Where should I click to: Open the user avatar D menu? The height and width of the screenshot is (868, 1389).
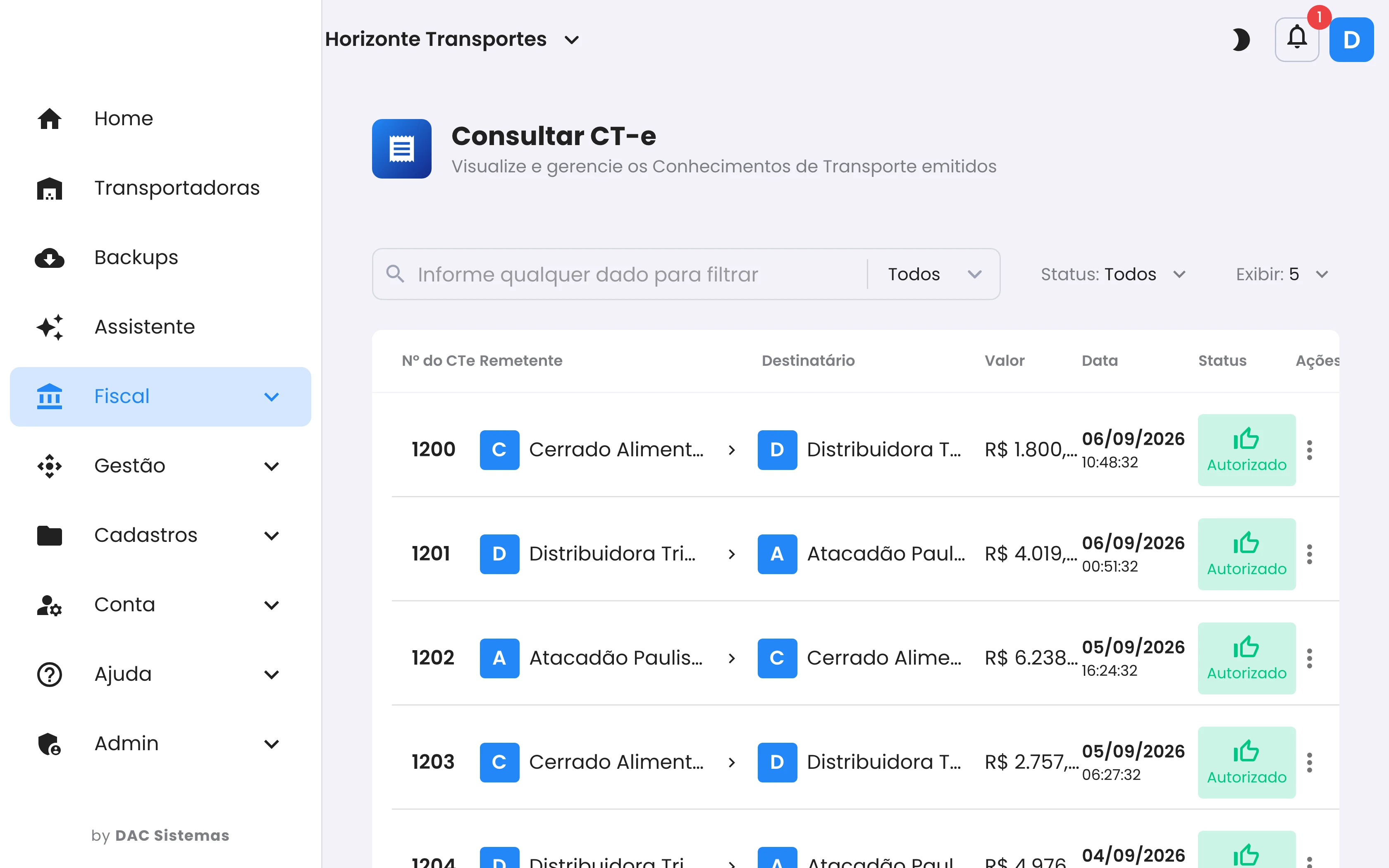pos(1351,40)
